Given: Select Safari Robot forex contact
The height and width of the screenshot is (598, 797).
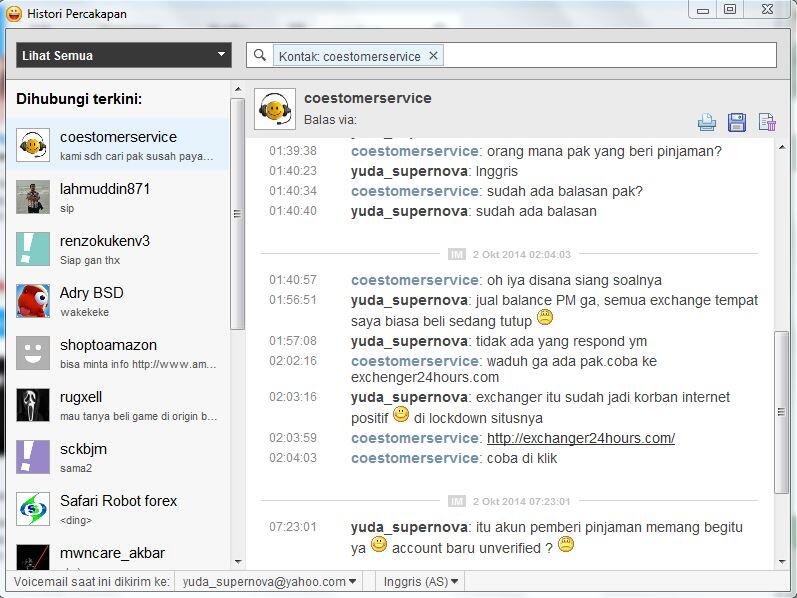Looking at the screenshot, I should [118, 509].
